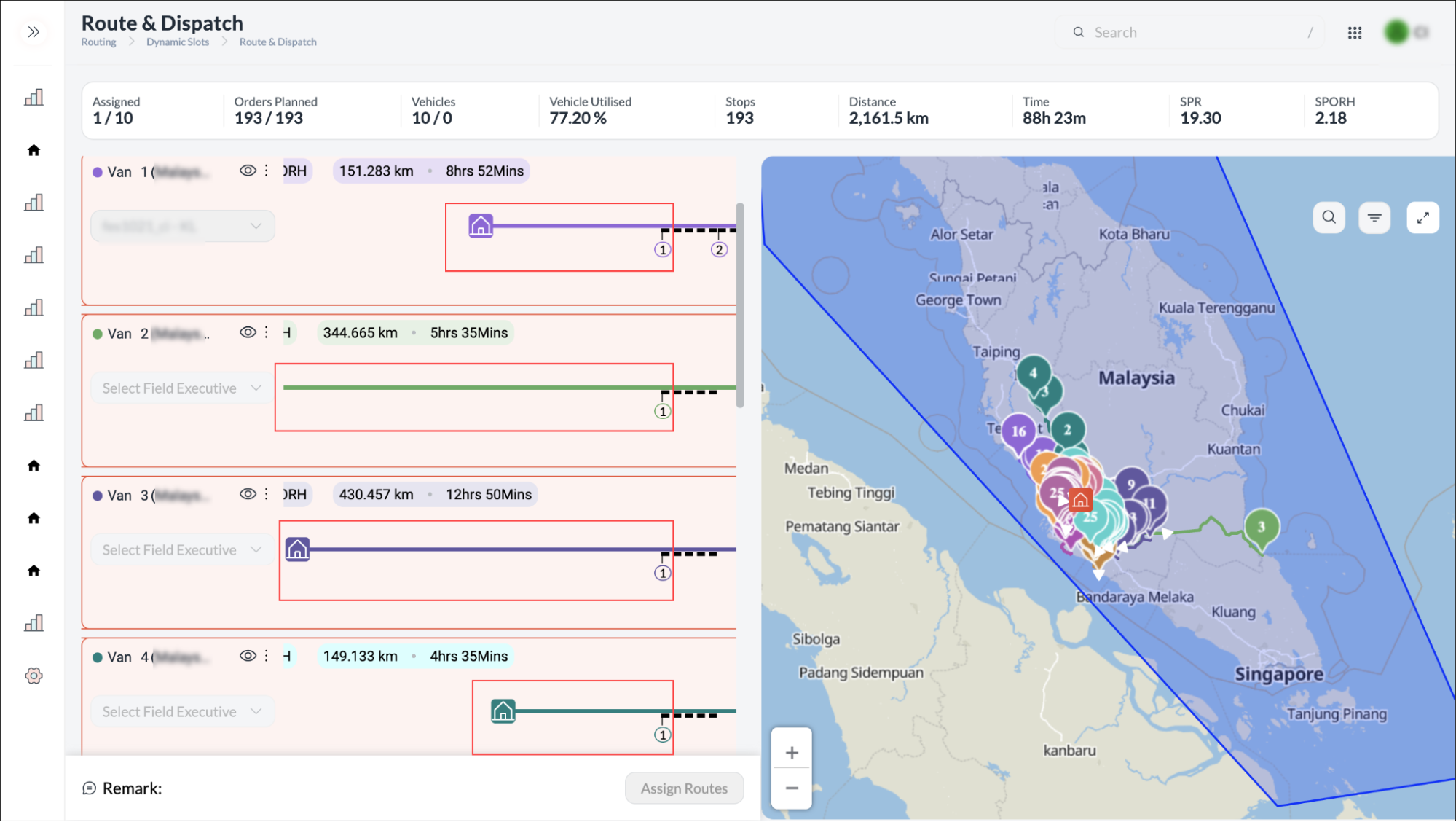Viewport: 1456px width, 822px height.
Task: Click Van 2 green color dot
Action: pos(97,334)
